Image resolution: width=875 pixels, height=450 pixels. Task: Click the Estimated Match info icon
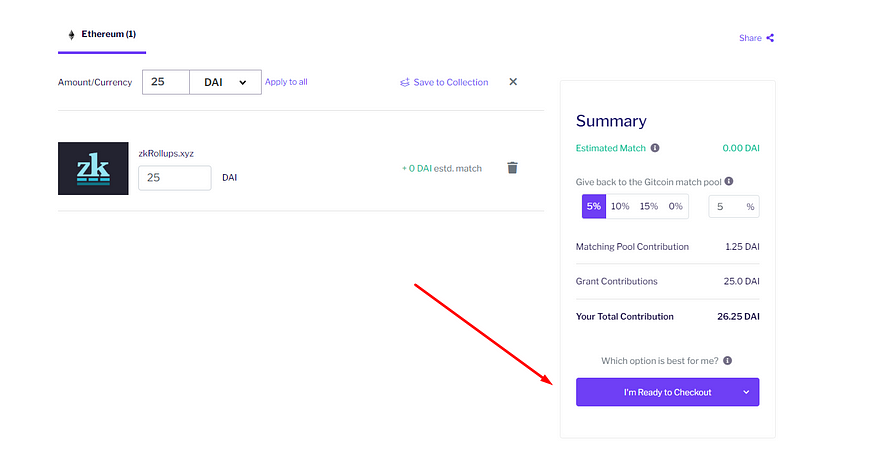click(x=655, y=148)
